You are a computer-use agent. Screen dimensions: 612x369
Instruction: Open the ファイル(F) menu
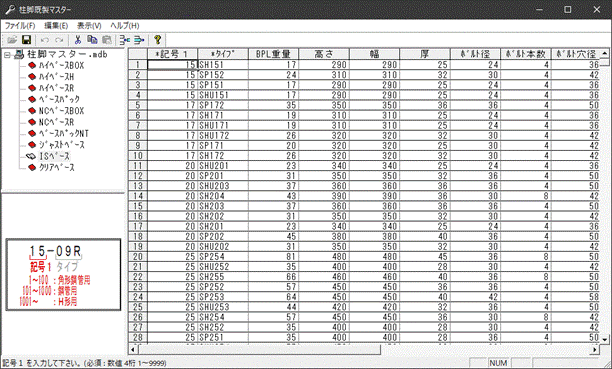(20, 26)
